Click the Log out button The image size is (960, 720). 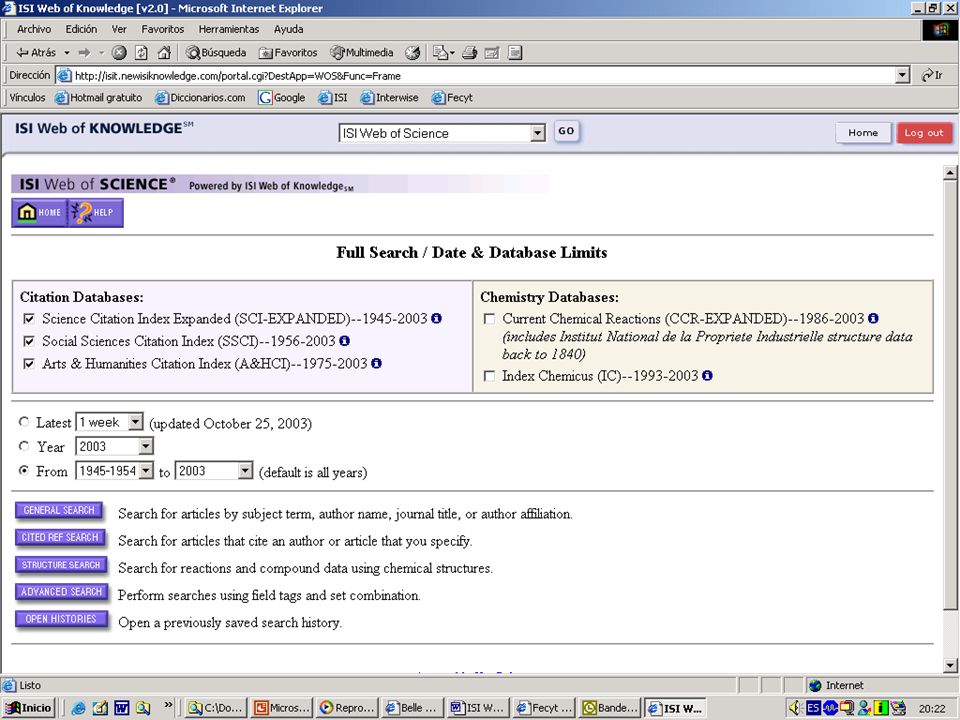tap(924, 132)
